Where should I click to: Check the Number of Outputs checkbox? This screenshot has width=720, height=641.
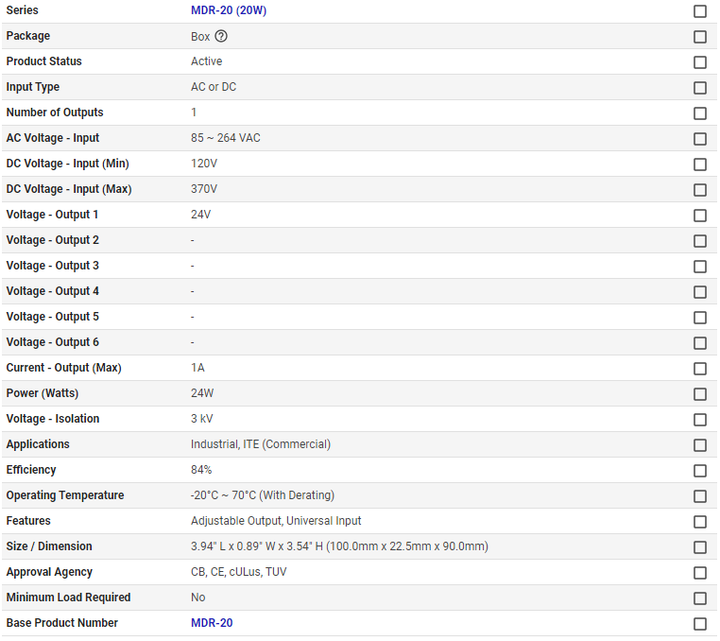pos(700,113)
